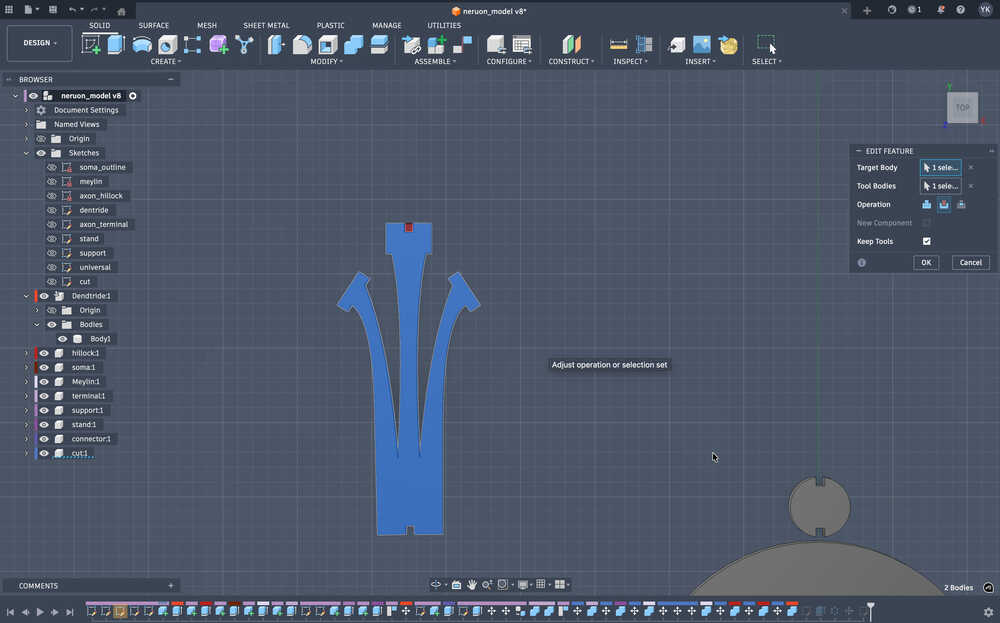Open the CONSTRUCT dropdown menu

coord(571,62)
